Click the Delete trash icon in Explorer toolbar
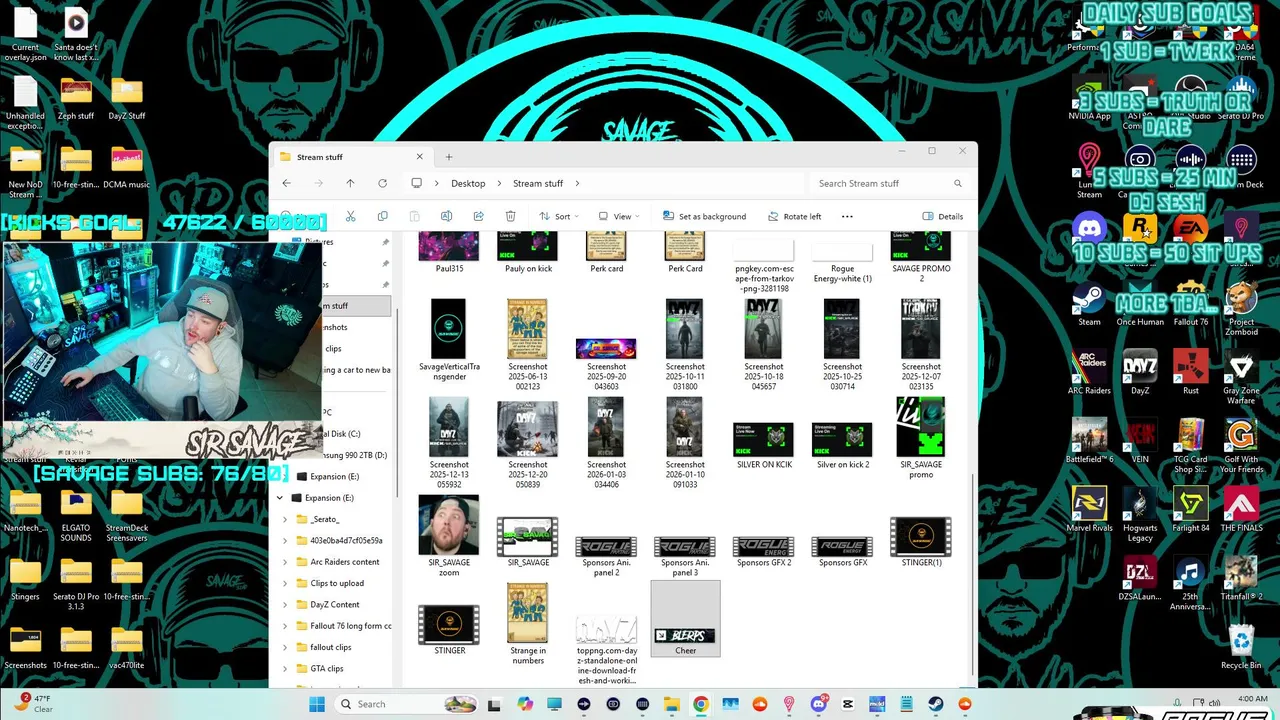Image resolution: width=1280 pixels, height=720 pixels. [510, 216]
